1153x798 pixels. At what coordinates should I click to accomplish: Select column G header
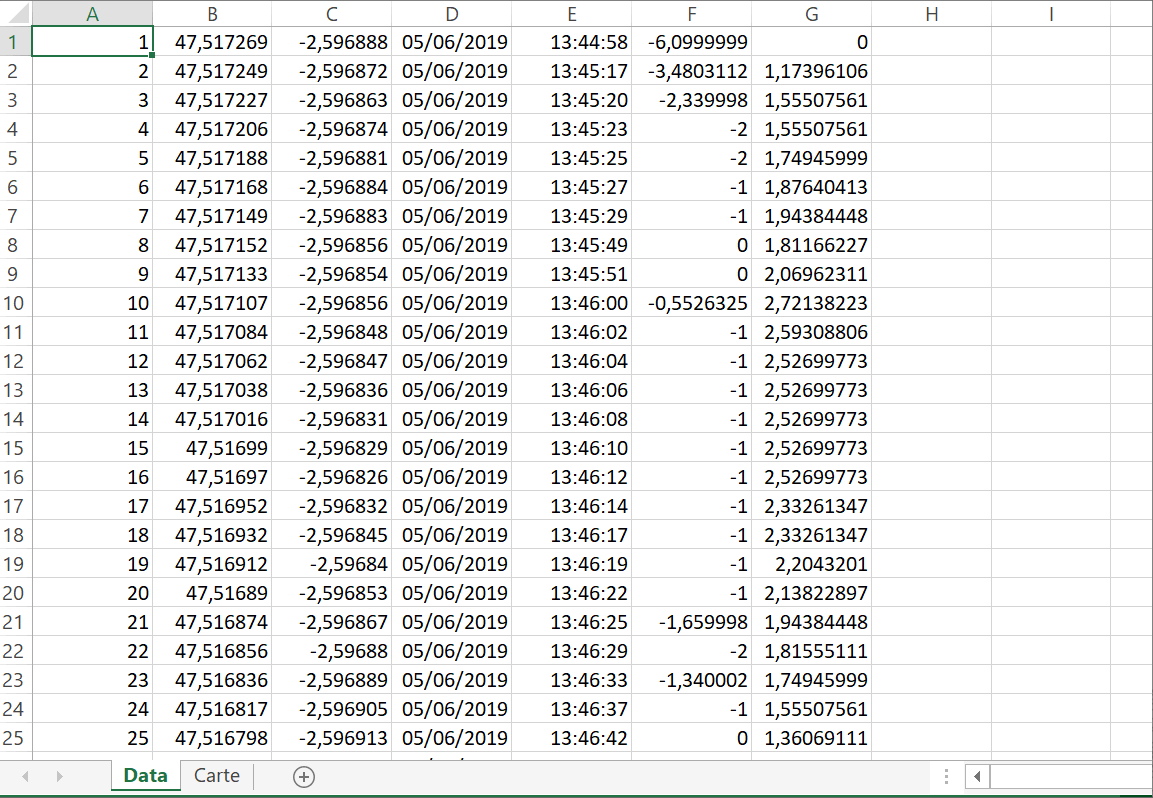coord(812,13)
